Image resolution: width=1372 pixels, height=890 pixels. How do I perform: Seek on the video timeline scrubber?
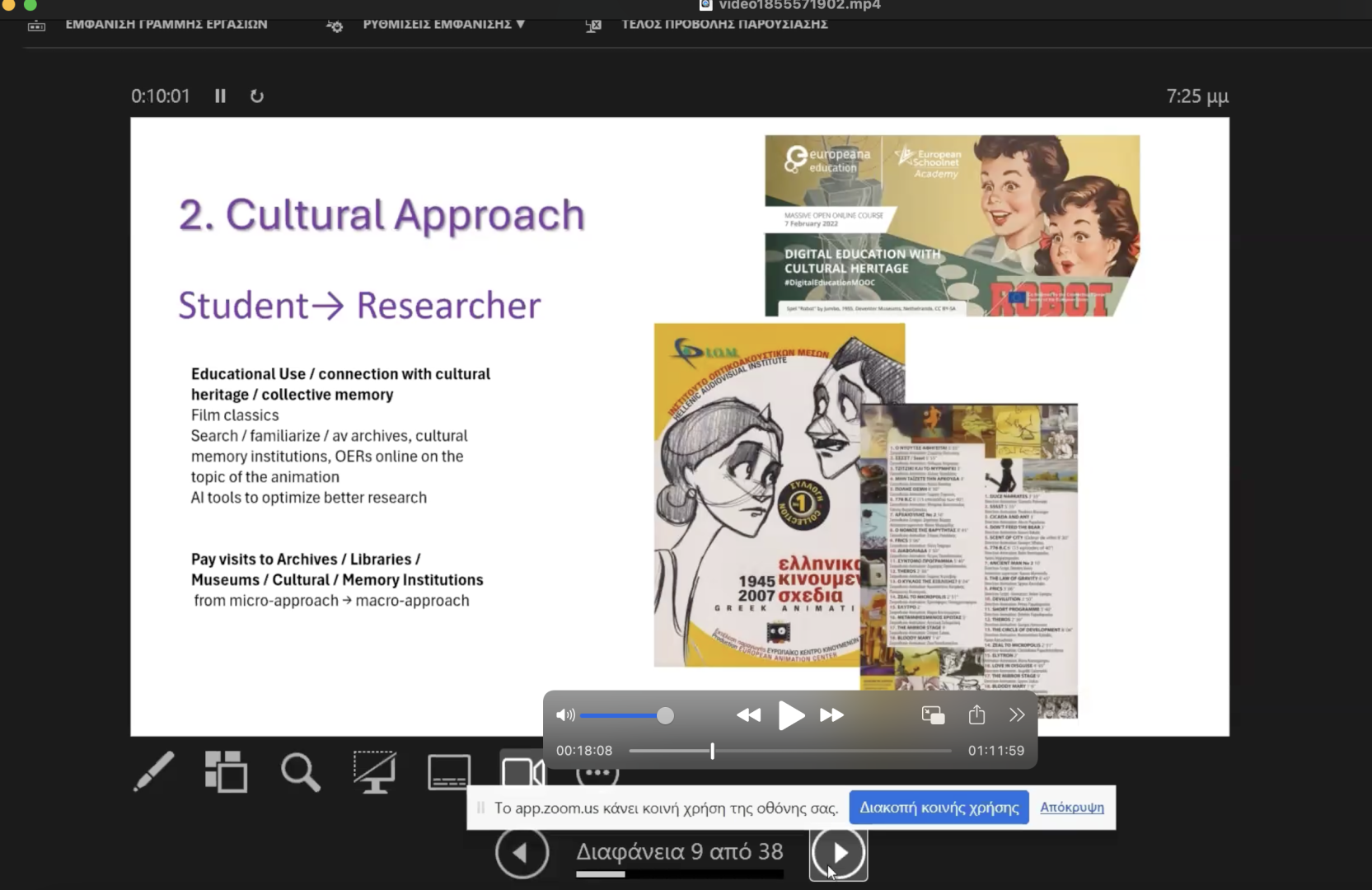point(790,751)
